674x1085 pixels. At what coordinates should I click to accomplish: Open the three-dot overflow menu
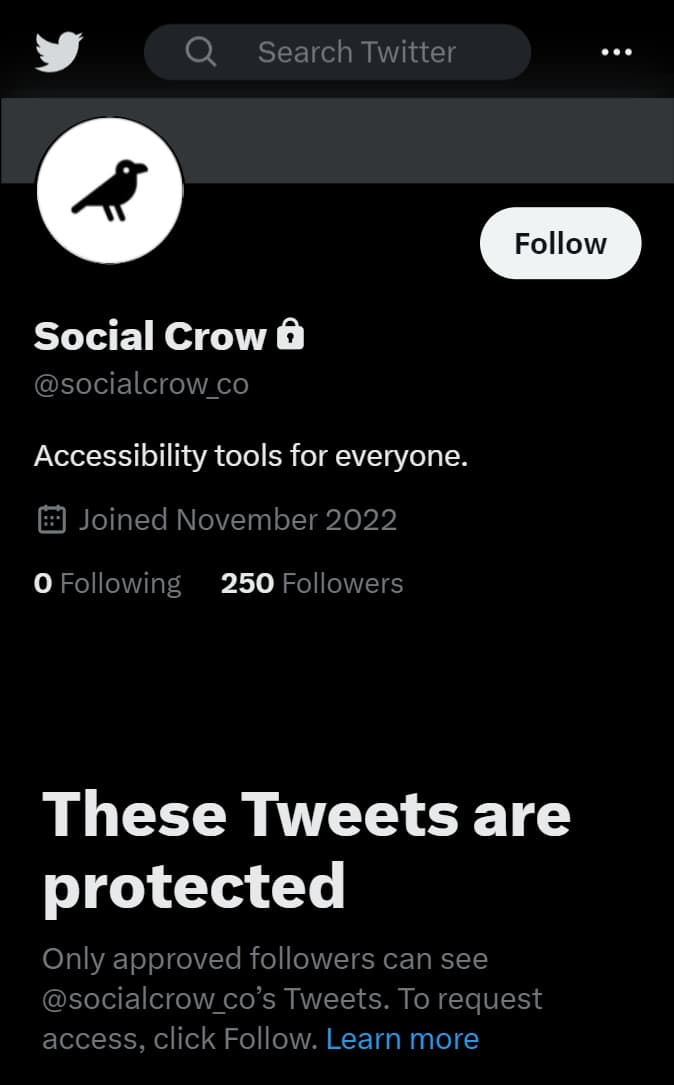(617, 51)
